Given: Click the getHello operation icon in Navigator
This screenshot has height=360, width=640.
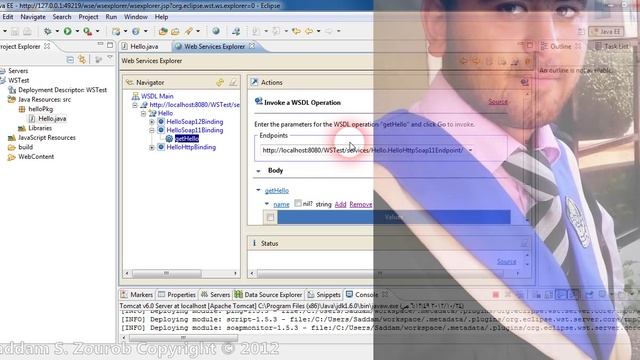Looking at the screenshot, I should (x=169, y=139).
